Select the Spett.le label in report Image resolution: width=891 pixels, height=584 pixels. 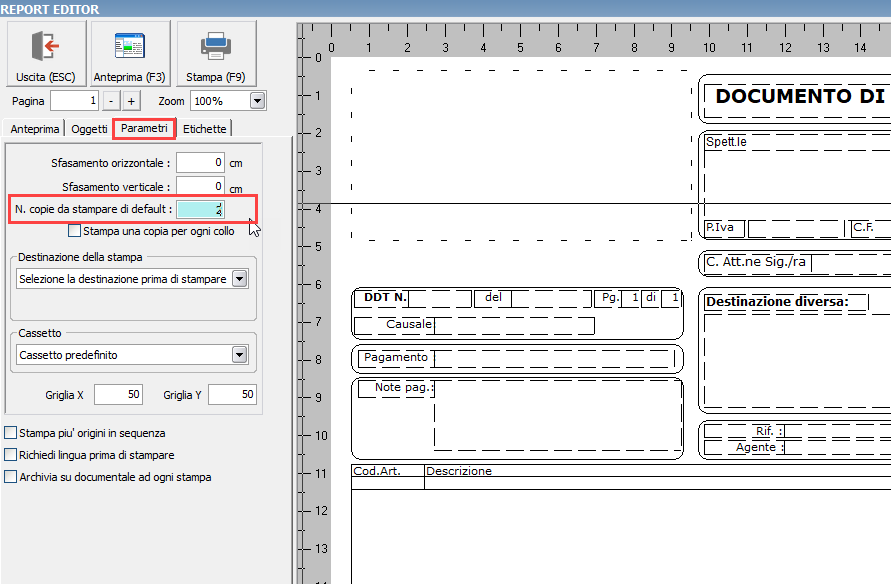click(x=726, y=142)
